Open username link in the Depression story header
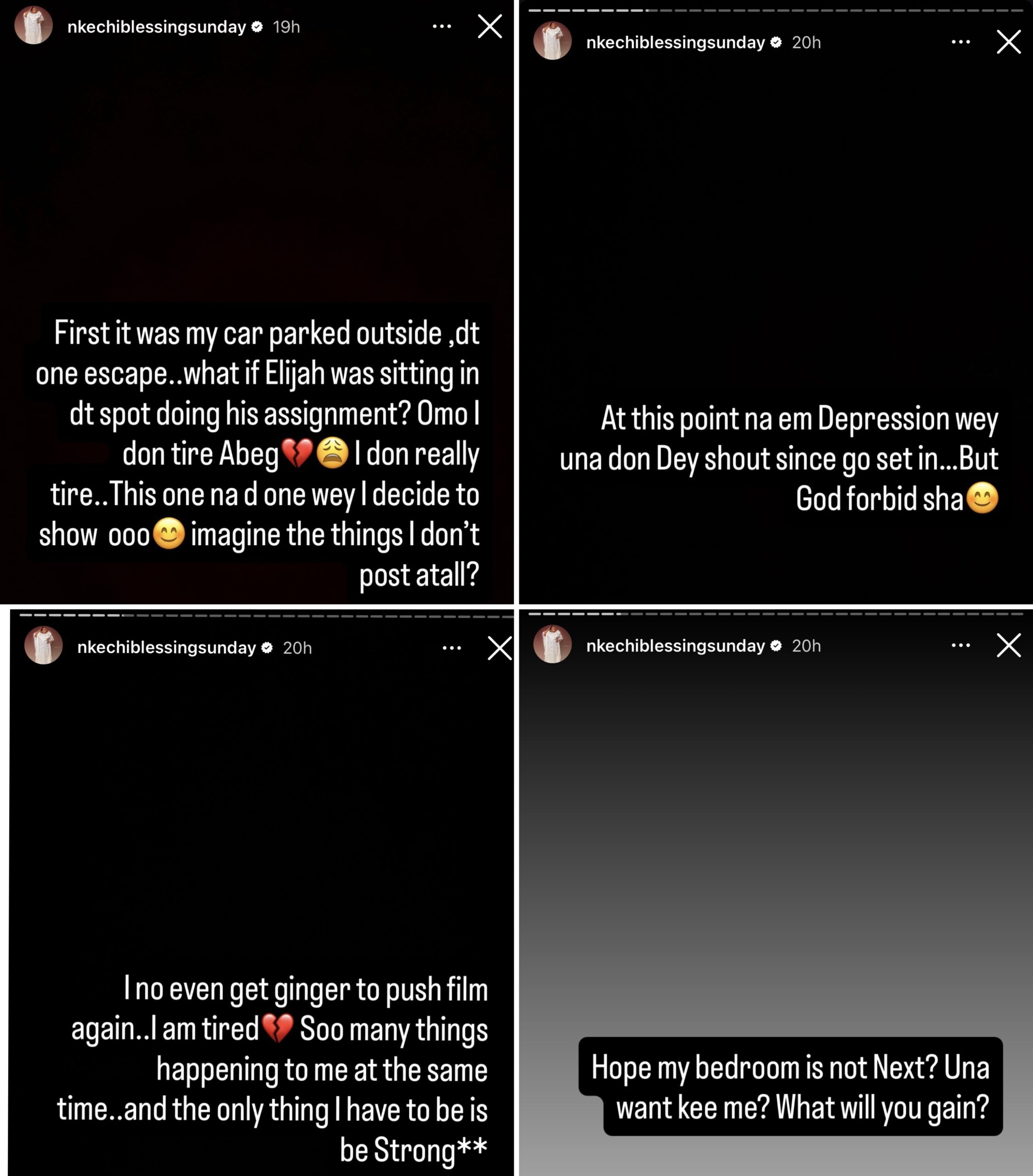This screenshot has height=1176, width=1033. 675,43
